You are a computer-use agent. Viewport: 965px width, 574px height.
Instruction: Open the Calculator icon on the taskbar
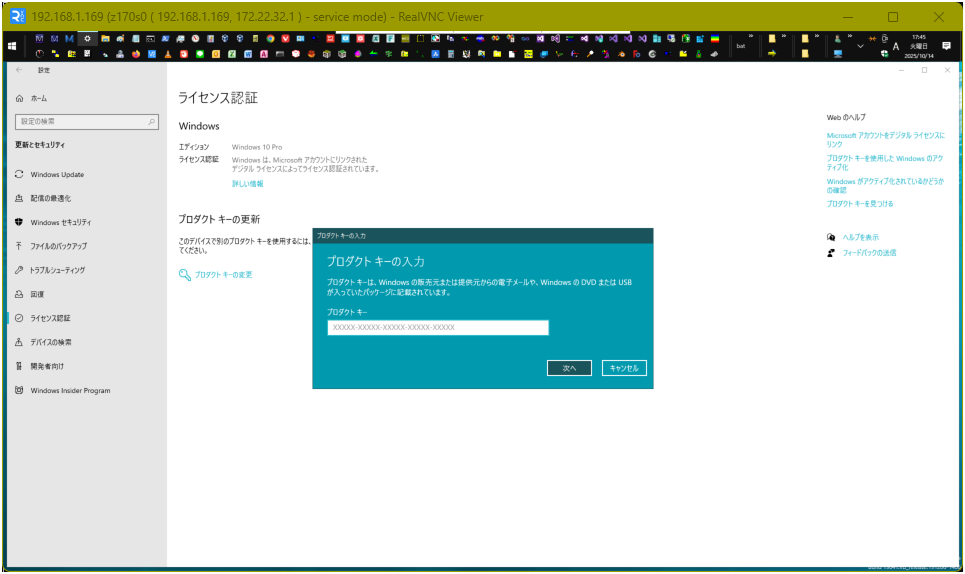pyautogui.click(x=450, y=54)
